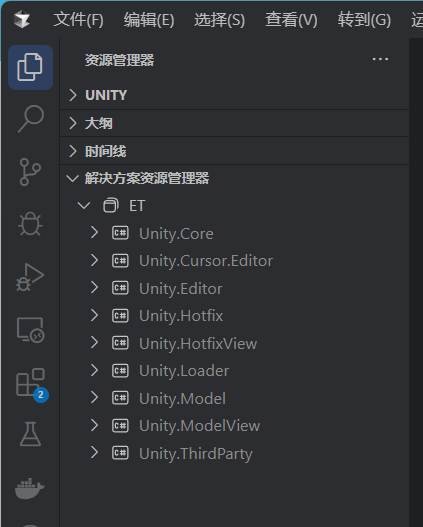Open the Remote Explorer icon
The image size is (423, 527).
pyautogui.click(x=30, y=330)
